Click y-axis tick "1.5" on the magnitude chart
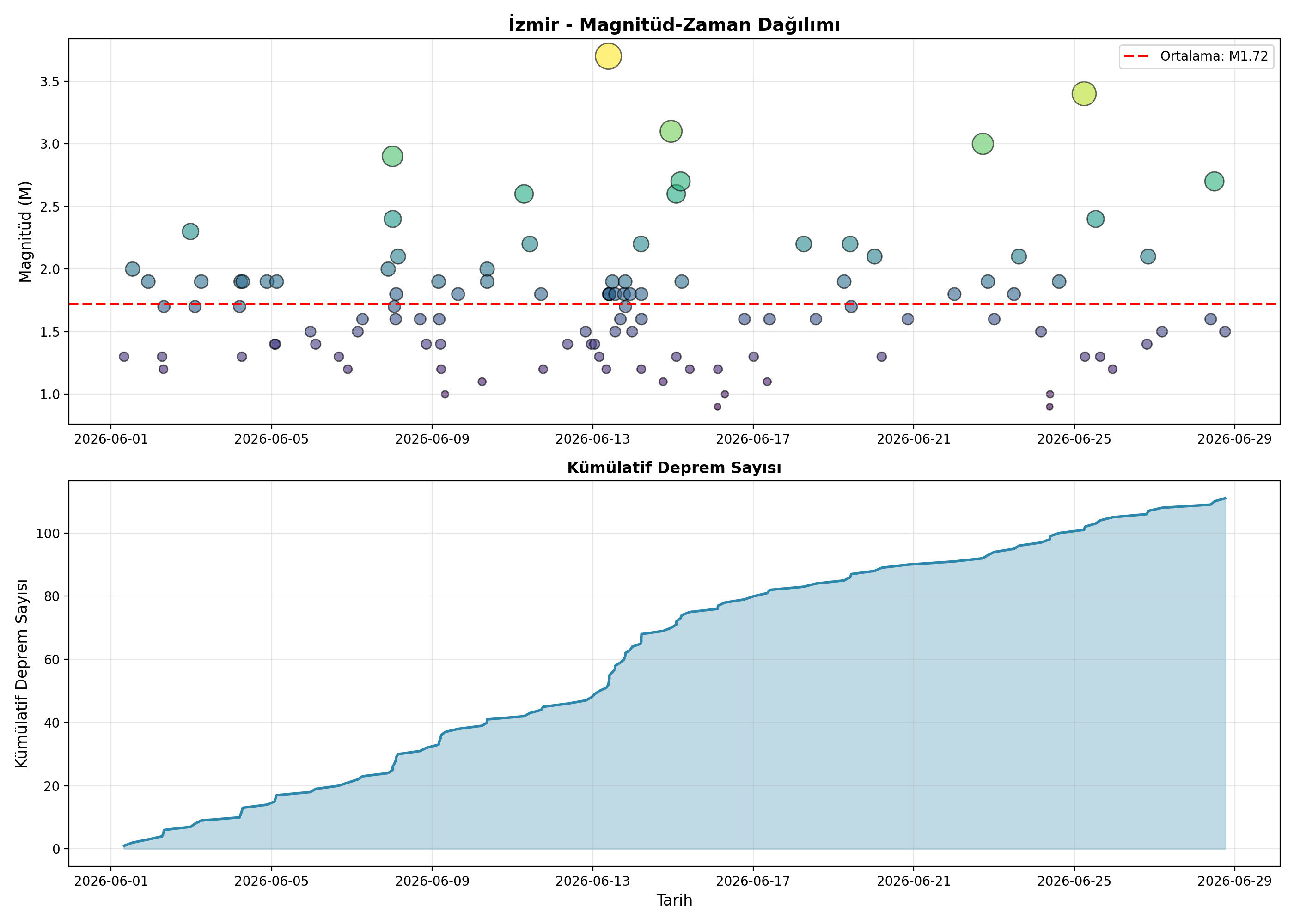The width and height of the screenshot is (1294, 924). pyautogui.click(x=50, y=332)
